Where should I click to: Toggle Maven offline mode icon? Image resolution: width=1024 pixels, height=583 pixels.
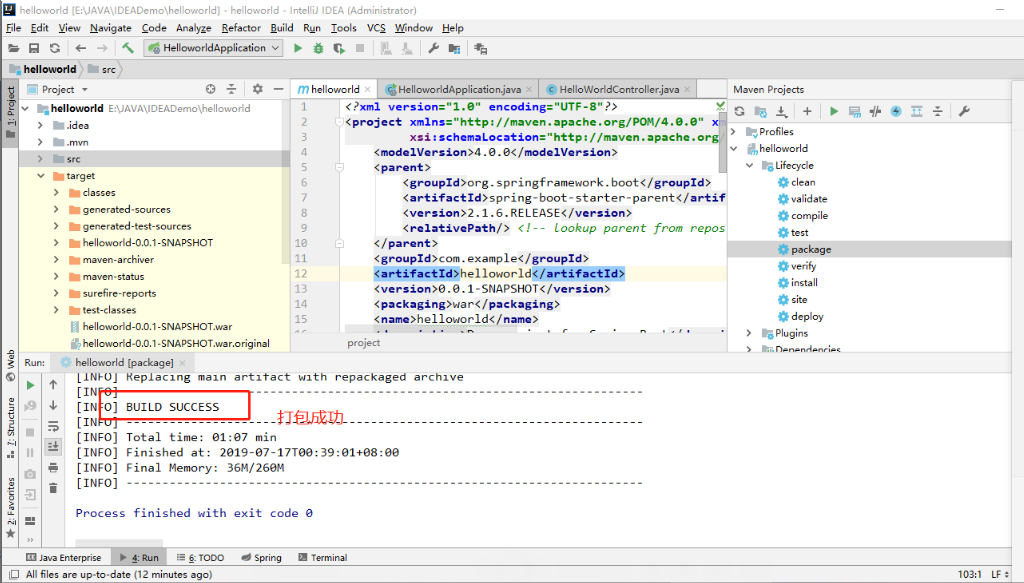click(x=875, y=112)
